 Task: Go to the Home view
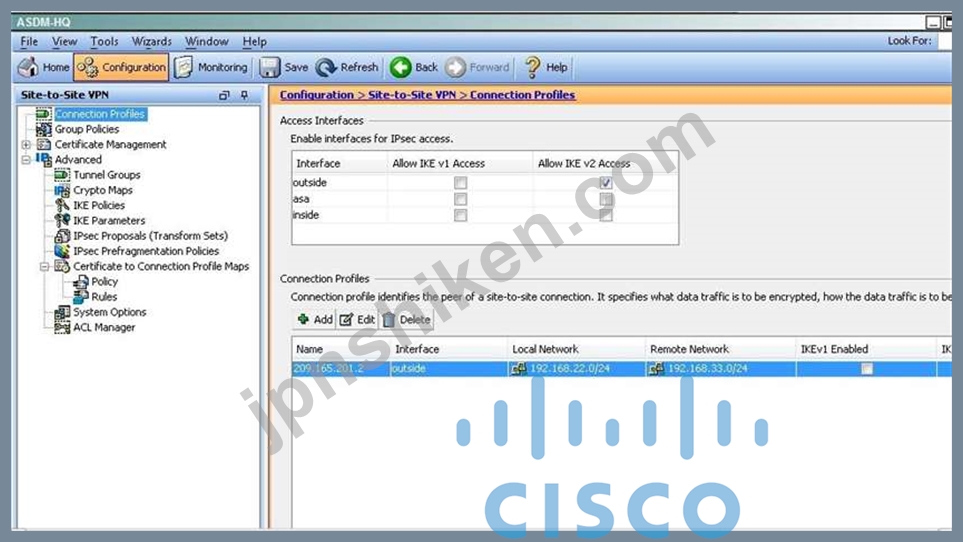click(x=43, y=68)
